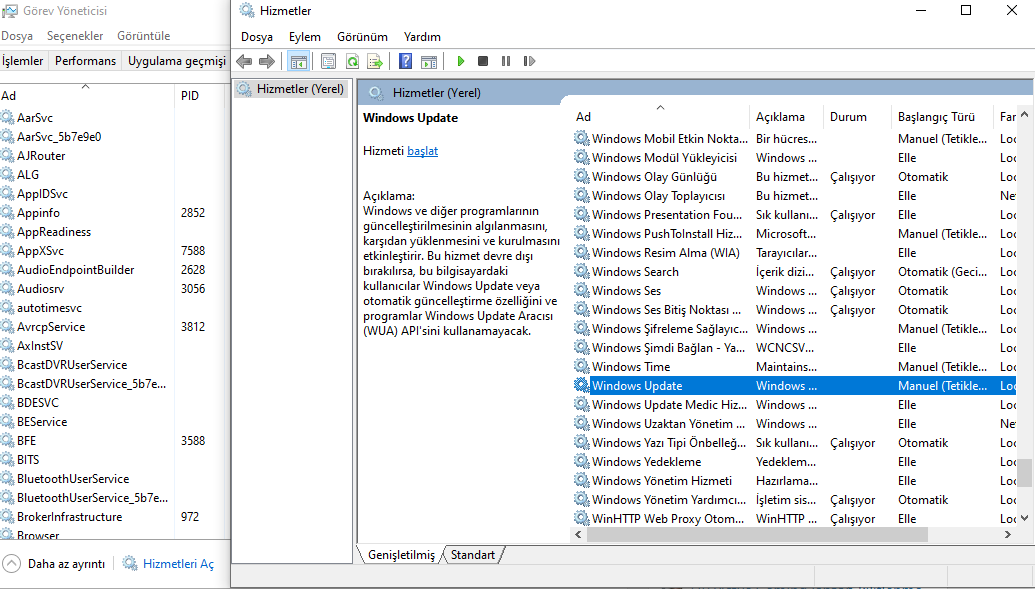This screenshot has width=1035, height=589.
Task: Restart the service with the restart icon
Action: 529,61
